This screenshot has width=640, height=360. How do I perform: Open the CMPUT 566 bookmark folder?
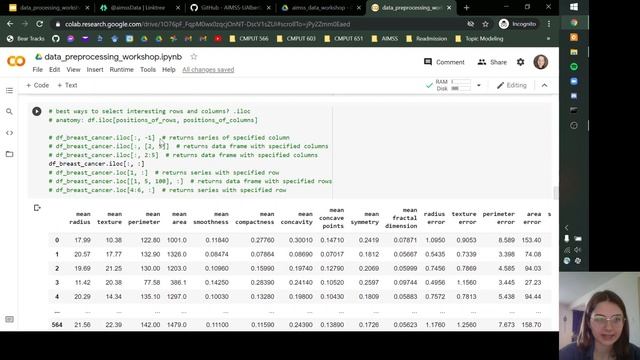[249, 39]
